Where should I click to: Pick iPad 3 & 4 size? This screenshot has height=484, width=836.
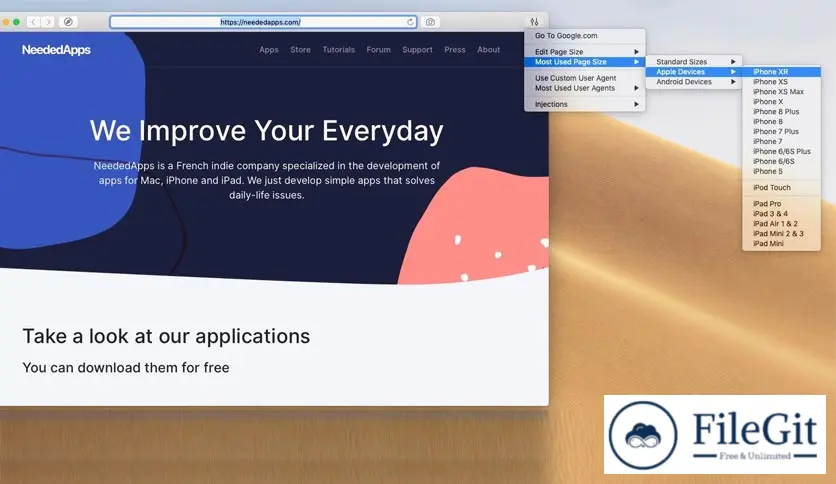point(782,213)
